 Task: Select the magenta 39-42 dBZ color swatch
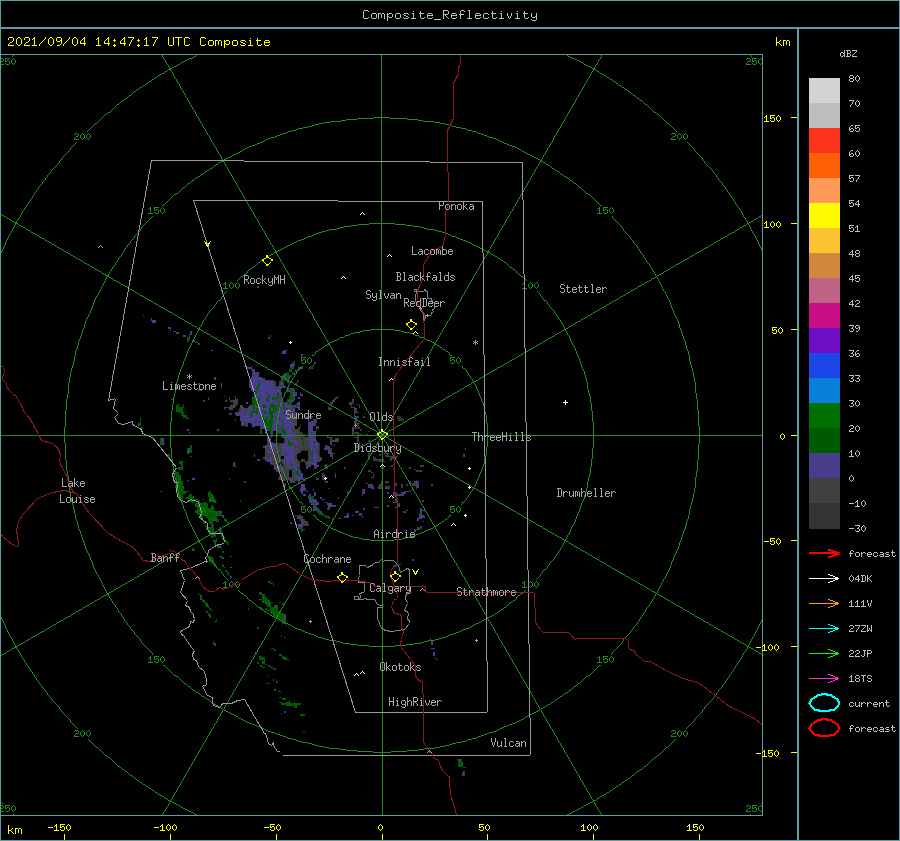824,316
